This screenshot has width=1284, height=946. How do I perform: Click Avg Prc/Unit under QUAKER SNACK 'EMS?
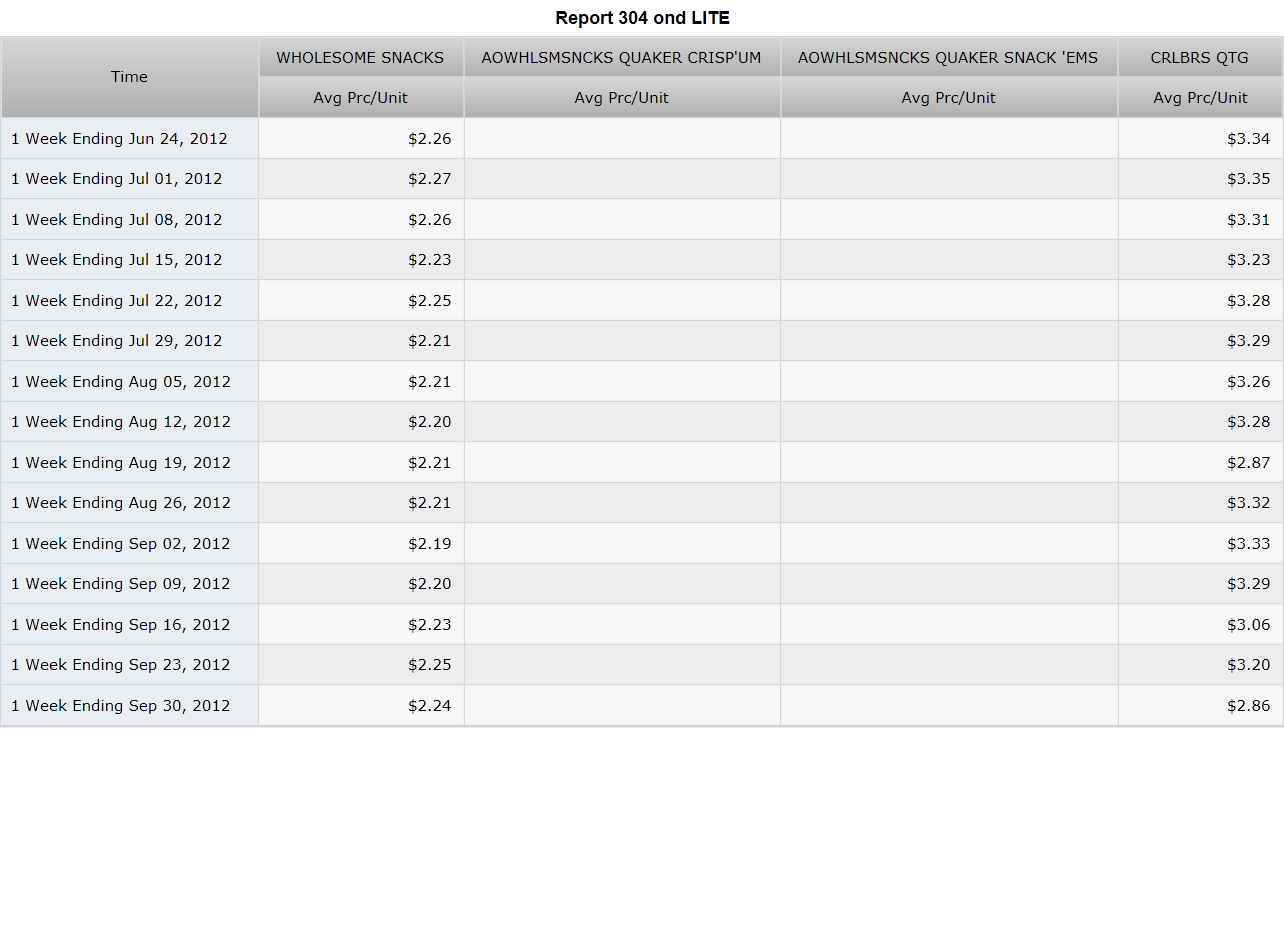(948, 98)
